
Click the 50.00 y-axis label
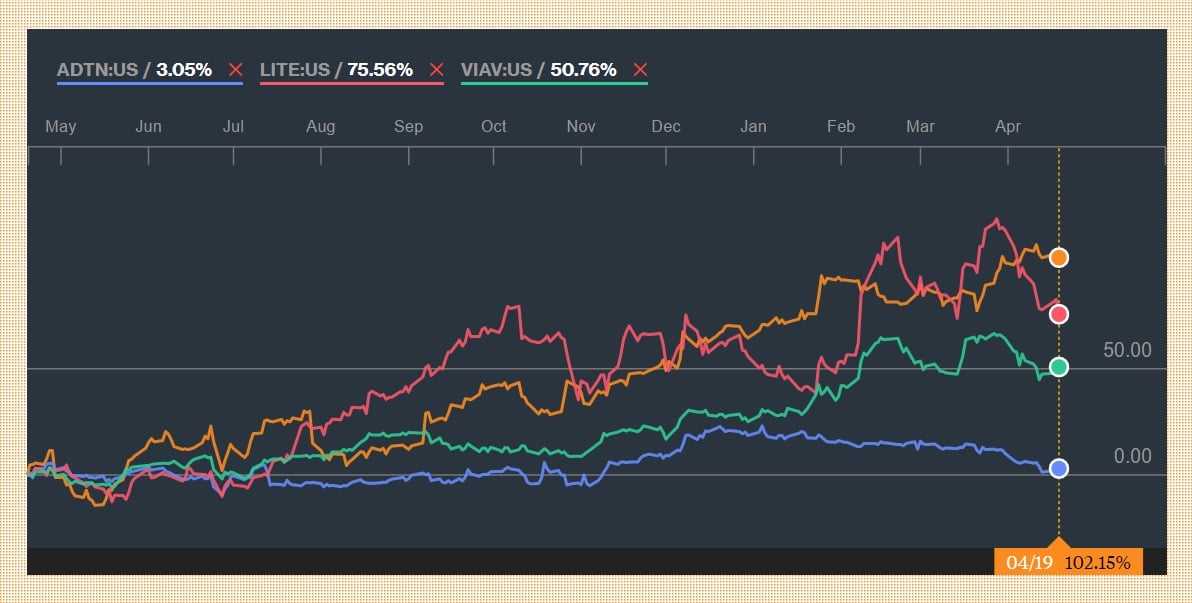1127,350
